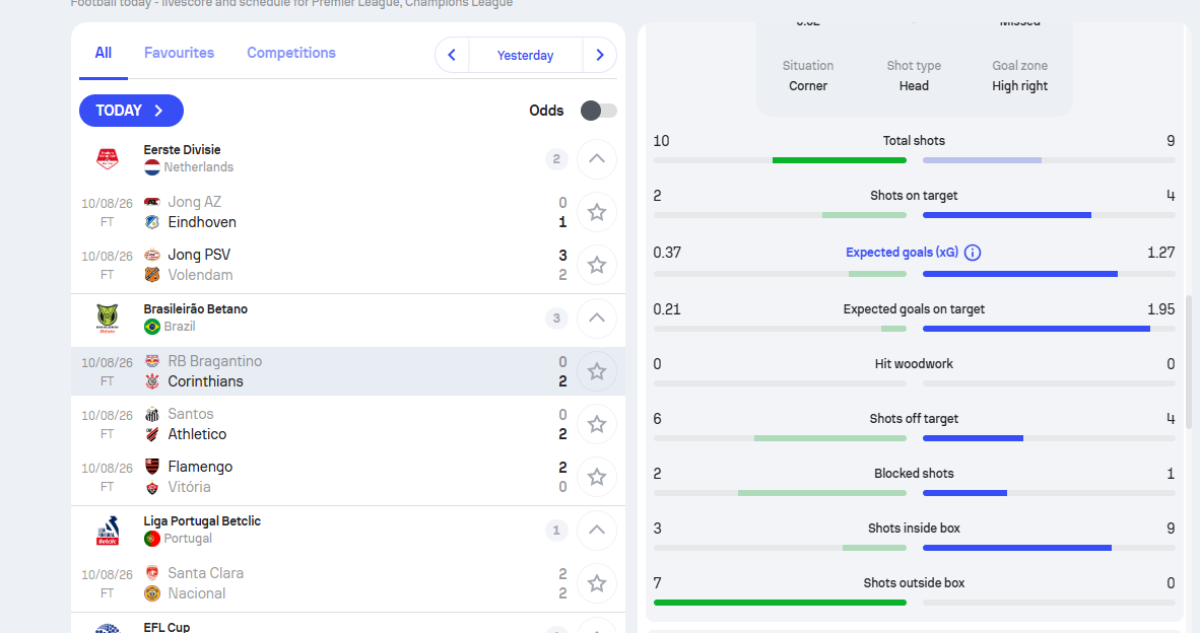The width and height of the screenshot is (1200, 633).
Task: Favourite the Jong AZ vs Eindhoven match
Action: [x=597, y=212]
